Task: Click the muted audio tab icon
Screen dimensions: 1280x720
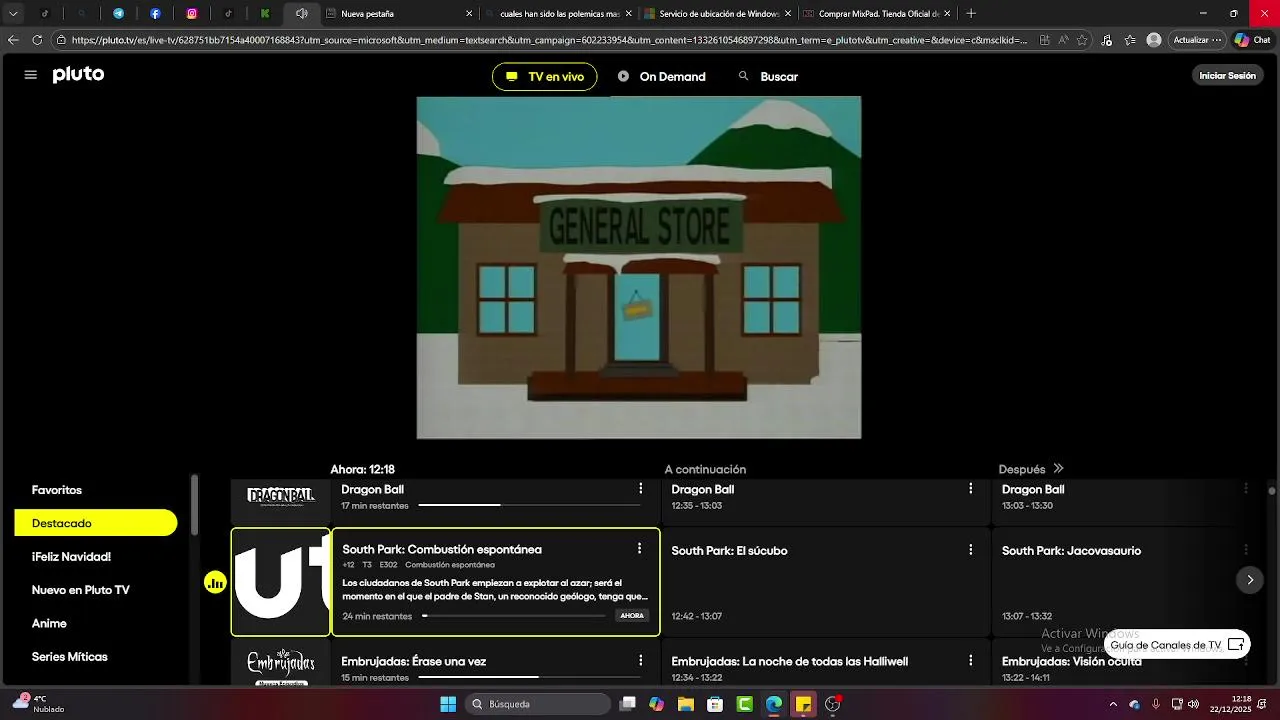Action: 301,14
